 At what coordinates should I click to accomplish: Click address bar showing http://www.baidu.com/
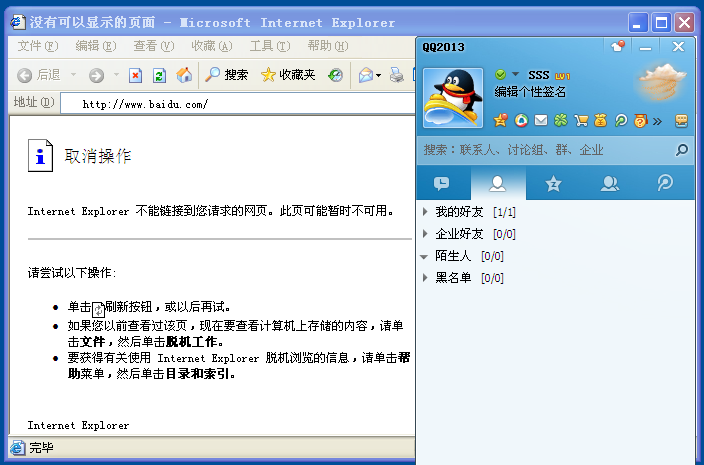pyautogui.click(x=238, y=104)
